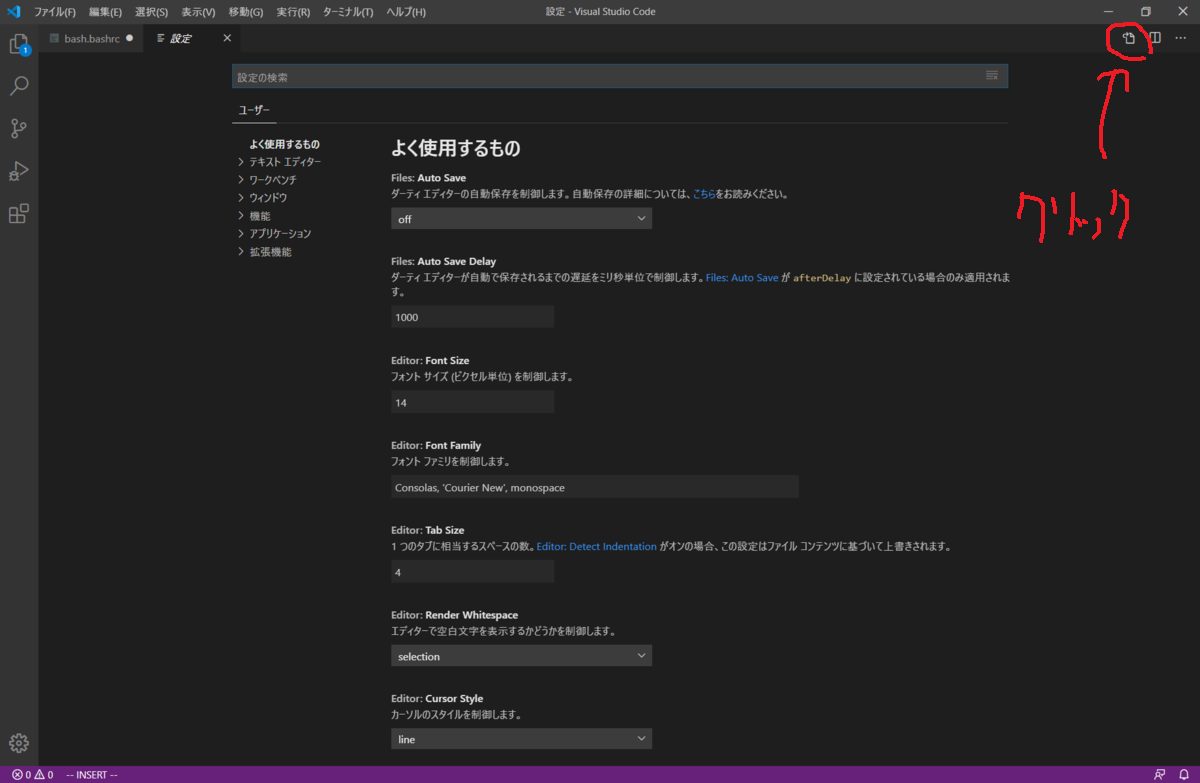
Task: Expand the ウィンドウ category
Action: (x=268, y=198)
